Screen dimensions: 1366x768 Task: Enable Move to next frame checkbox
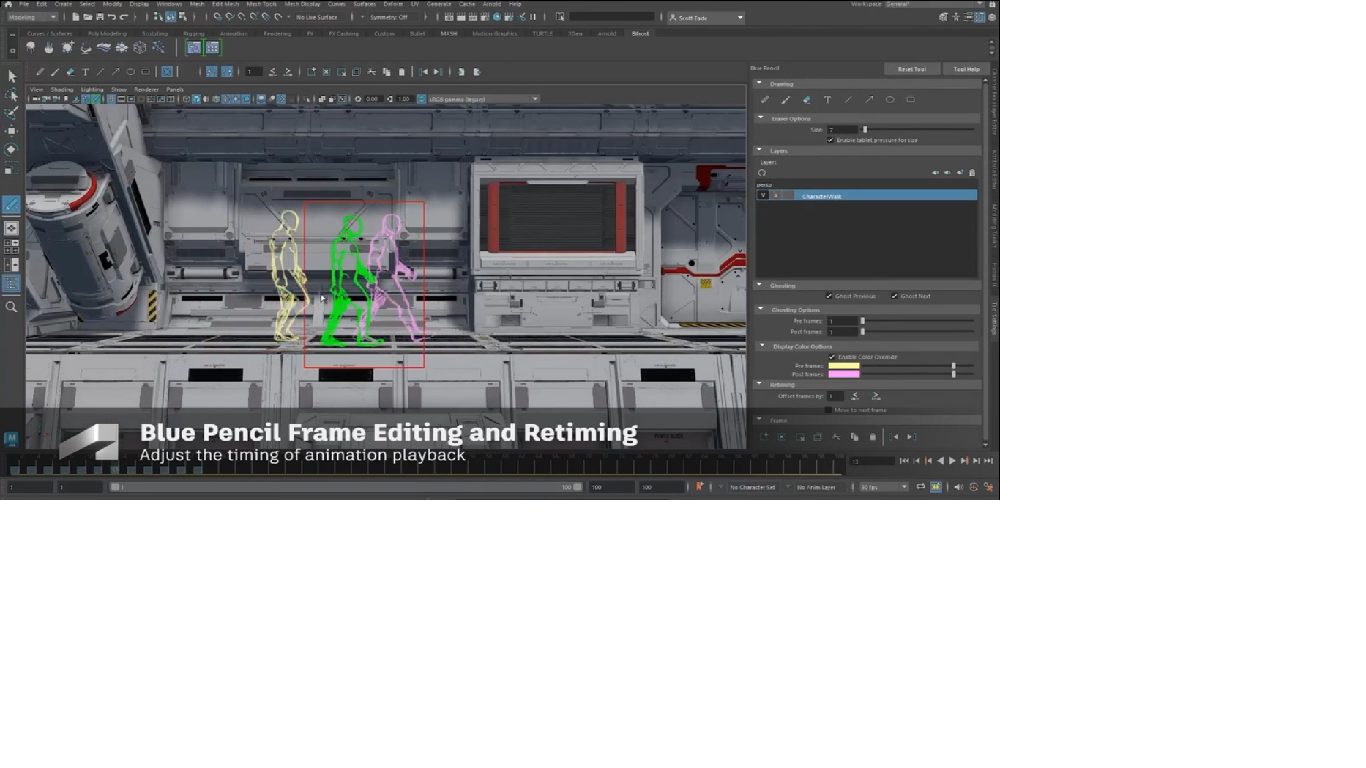pos(828,410)
